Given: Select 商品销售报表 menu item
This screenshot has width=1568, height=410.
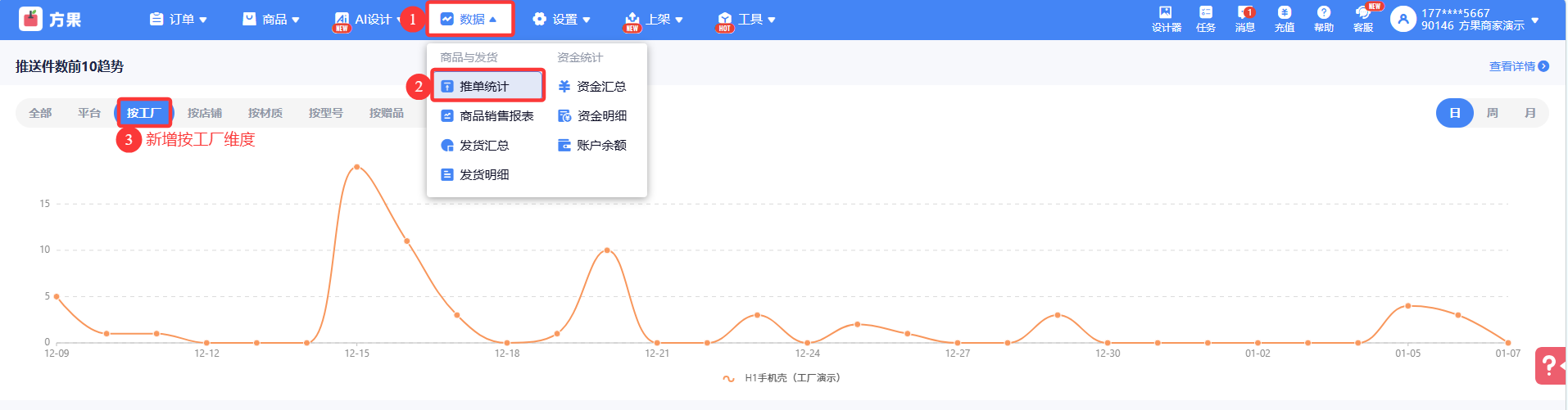Looking at the screenshot, I should click(x=487, y=115).
